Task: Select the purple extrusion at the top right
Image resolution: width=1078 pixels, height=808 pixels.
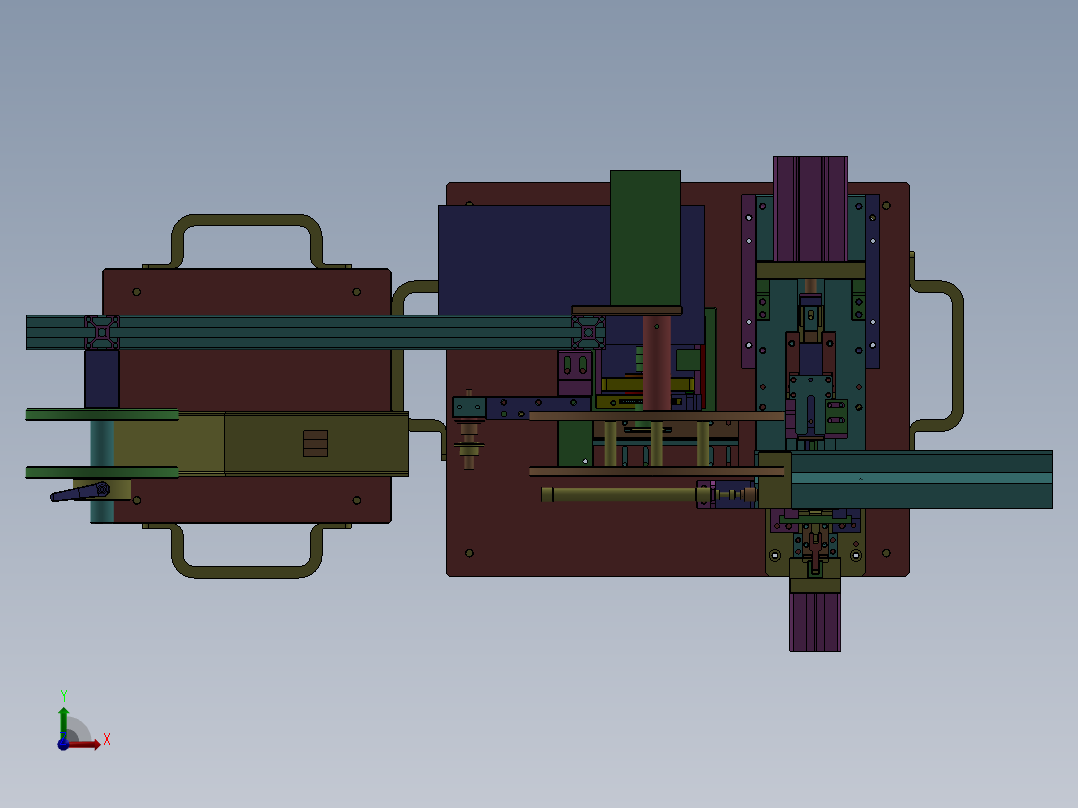Action: (x=810, y=208)
